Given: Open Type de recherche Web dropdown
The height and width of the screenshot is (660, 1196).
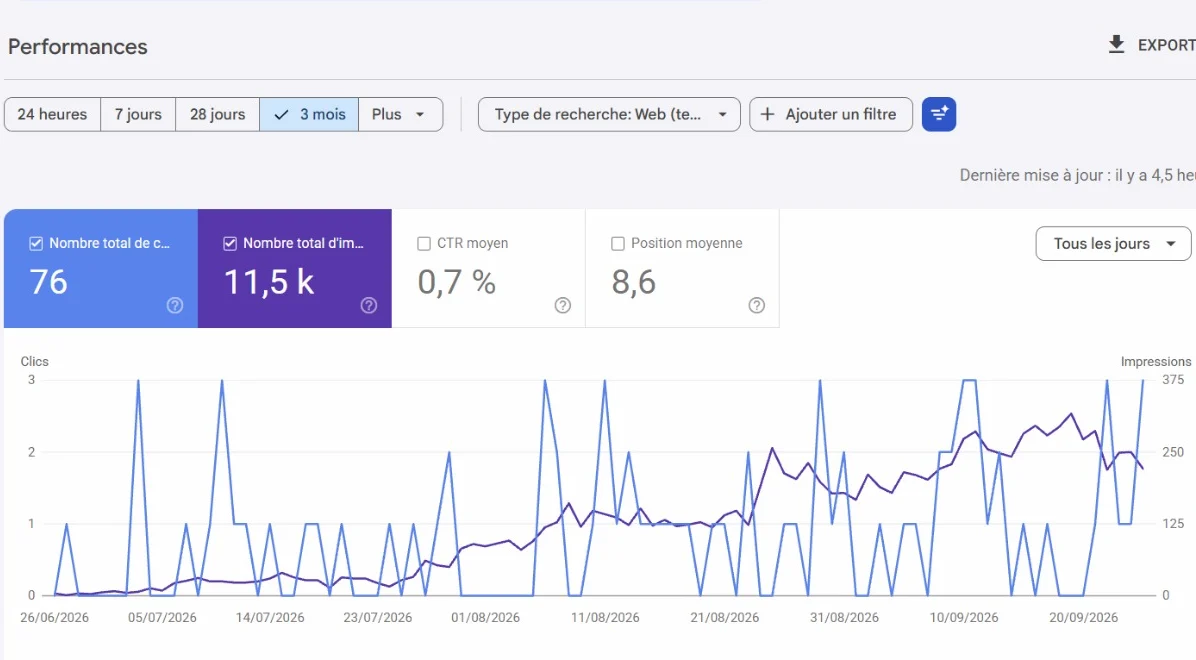Looking at the screenshot, I should (609, 114).
